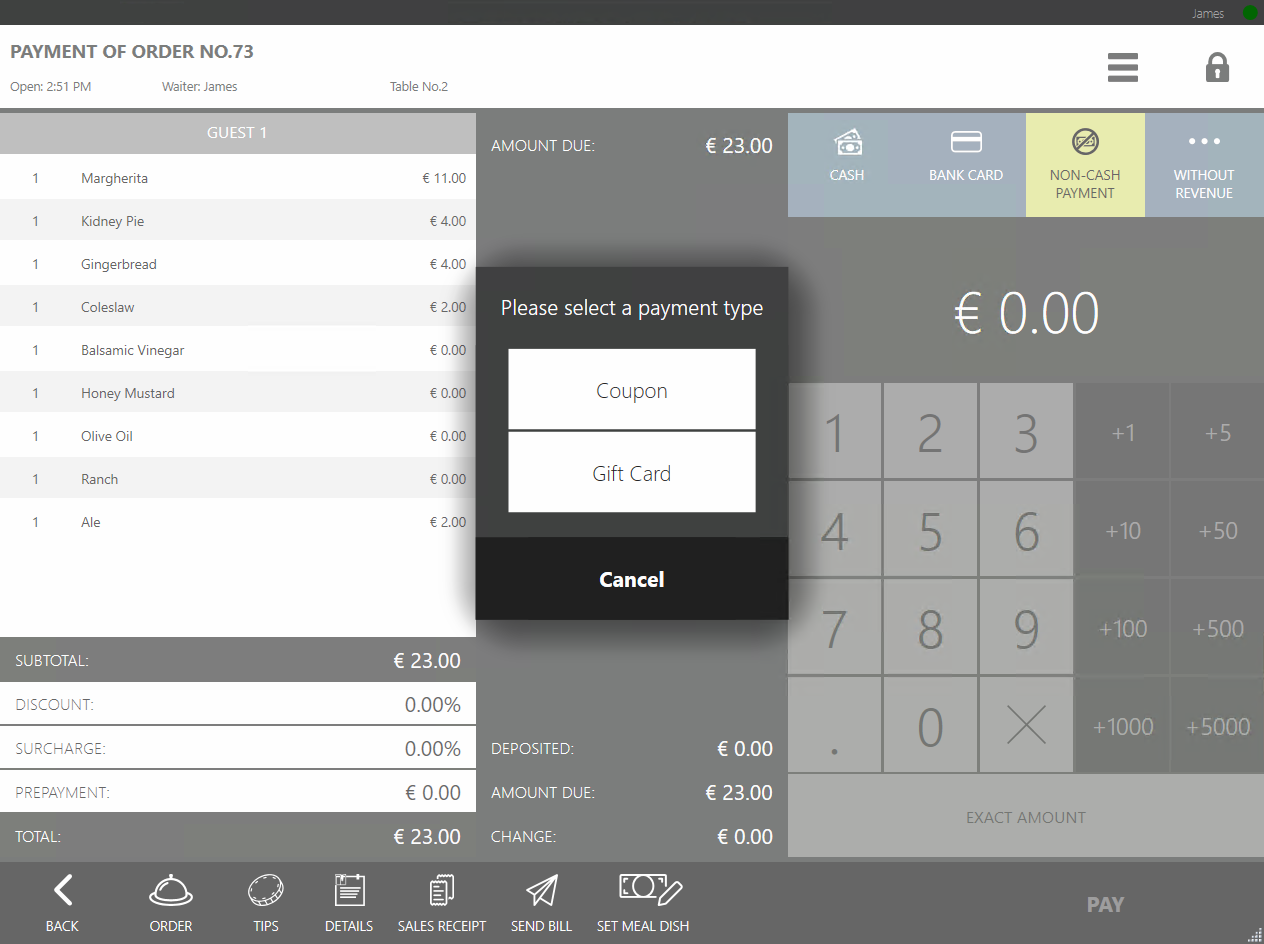
Task: Send bill using paper plane icon
Action: coord(541,903)
